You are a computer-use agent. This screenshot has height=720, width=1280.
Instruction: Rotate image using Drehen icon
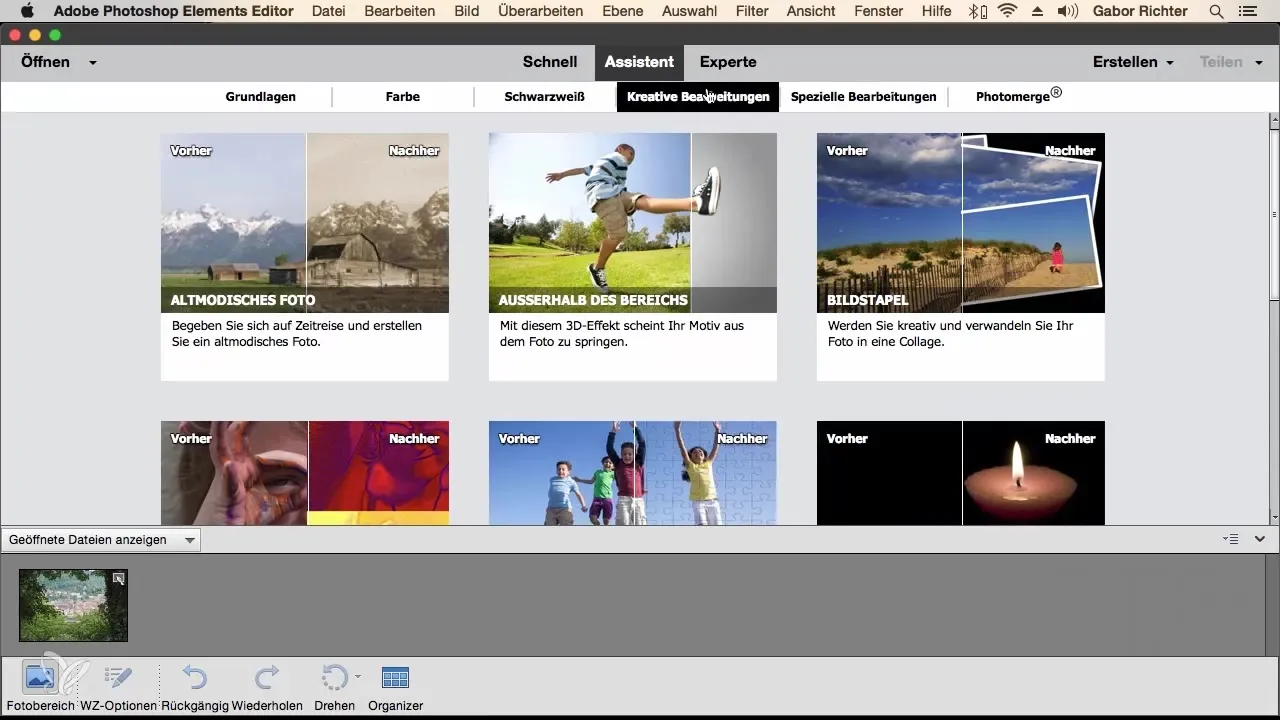(334, 679)
